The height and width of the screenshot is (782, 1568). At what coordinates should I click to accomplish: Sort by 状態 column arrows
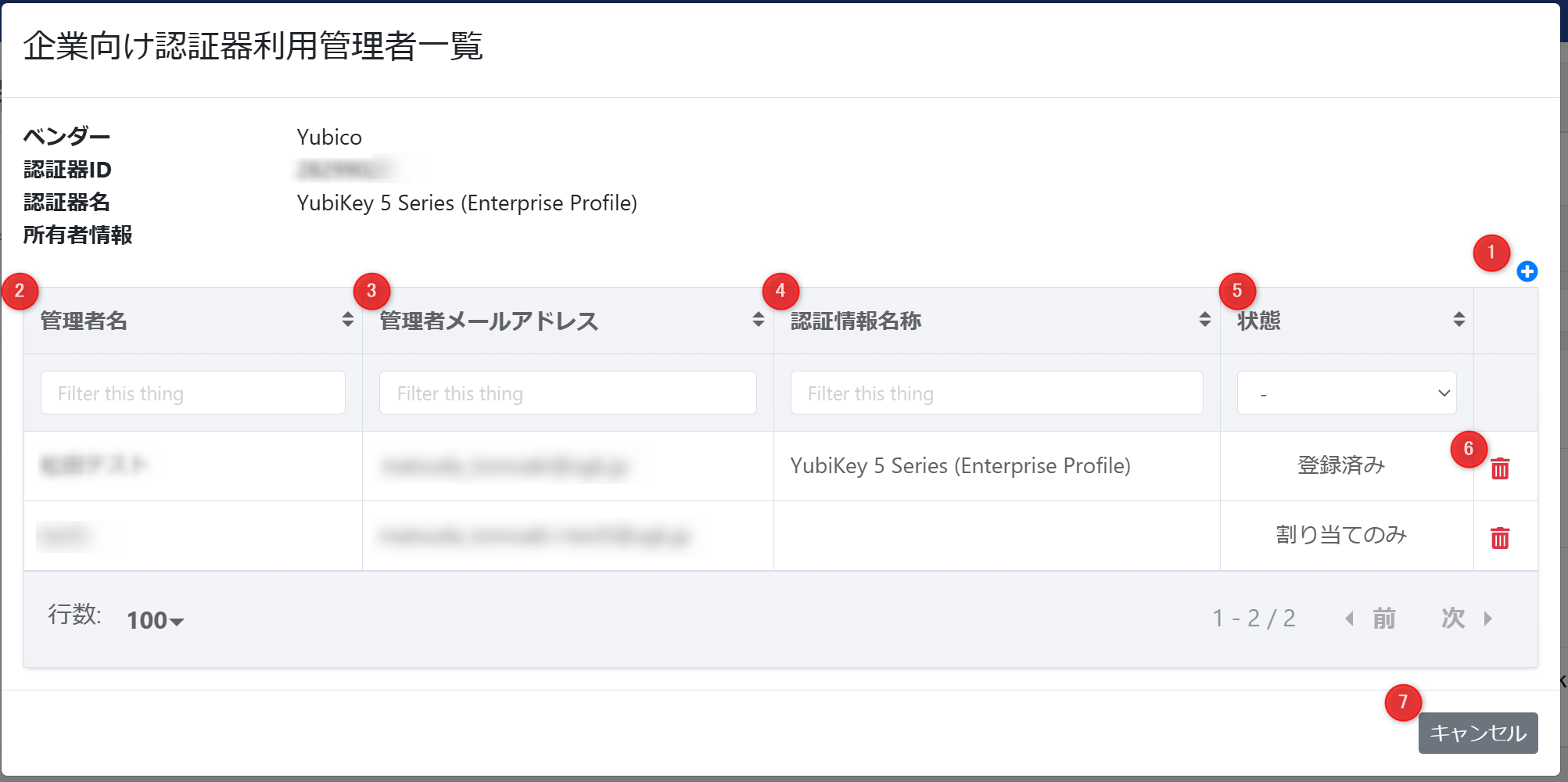coord(1459,320)
